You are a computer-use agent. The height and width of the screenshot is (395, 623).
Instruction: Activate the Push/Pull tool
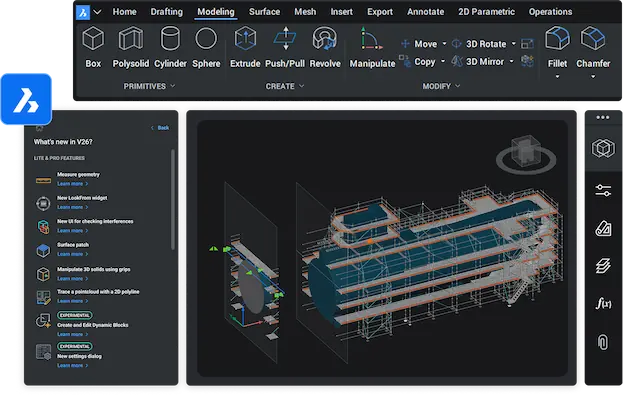[x=285, y=47]
